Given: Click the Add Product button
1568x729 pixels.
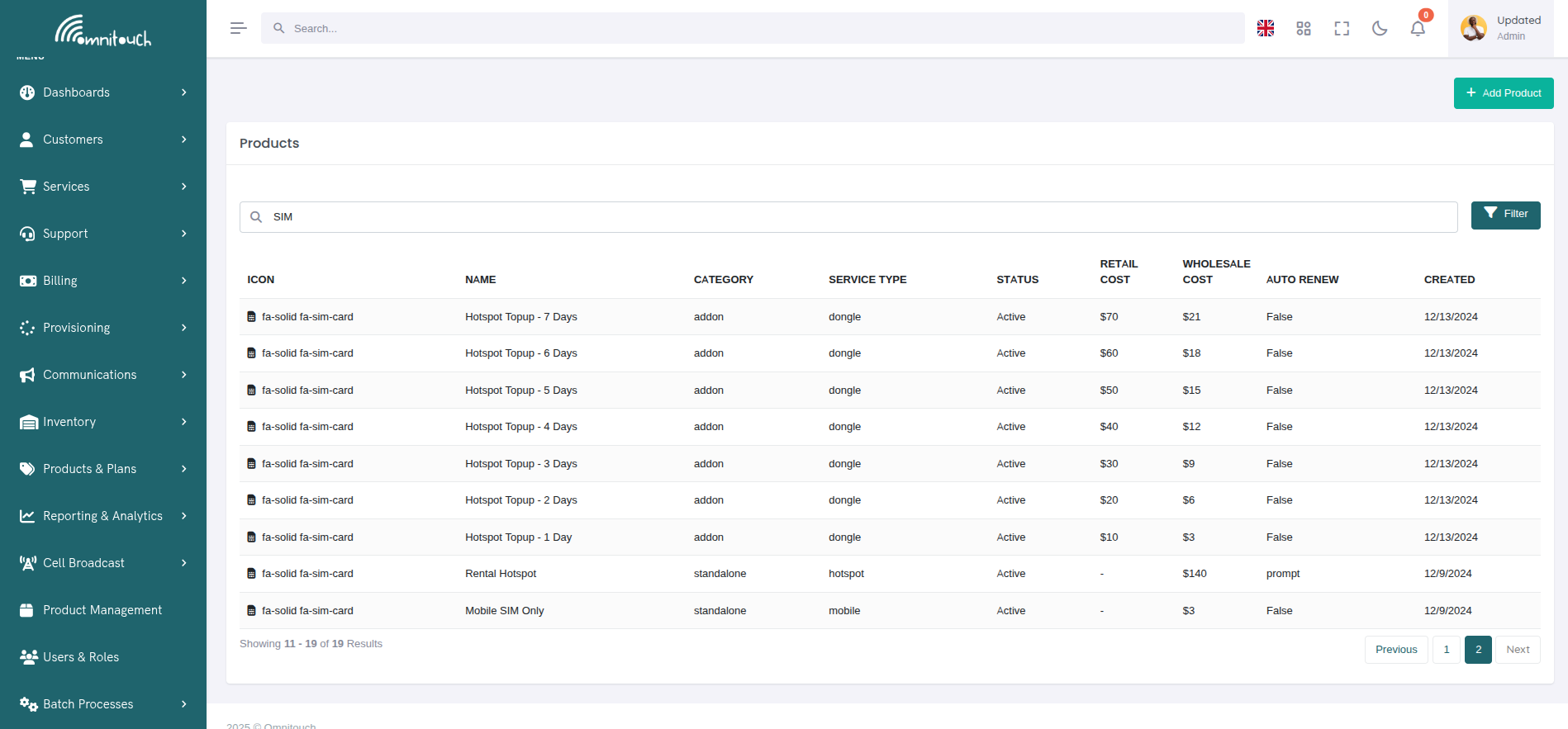Looking at the screenshot, I should (1503, 93).
